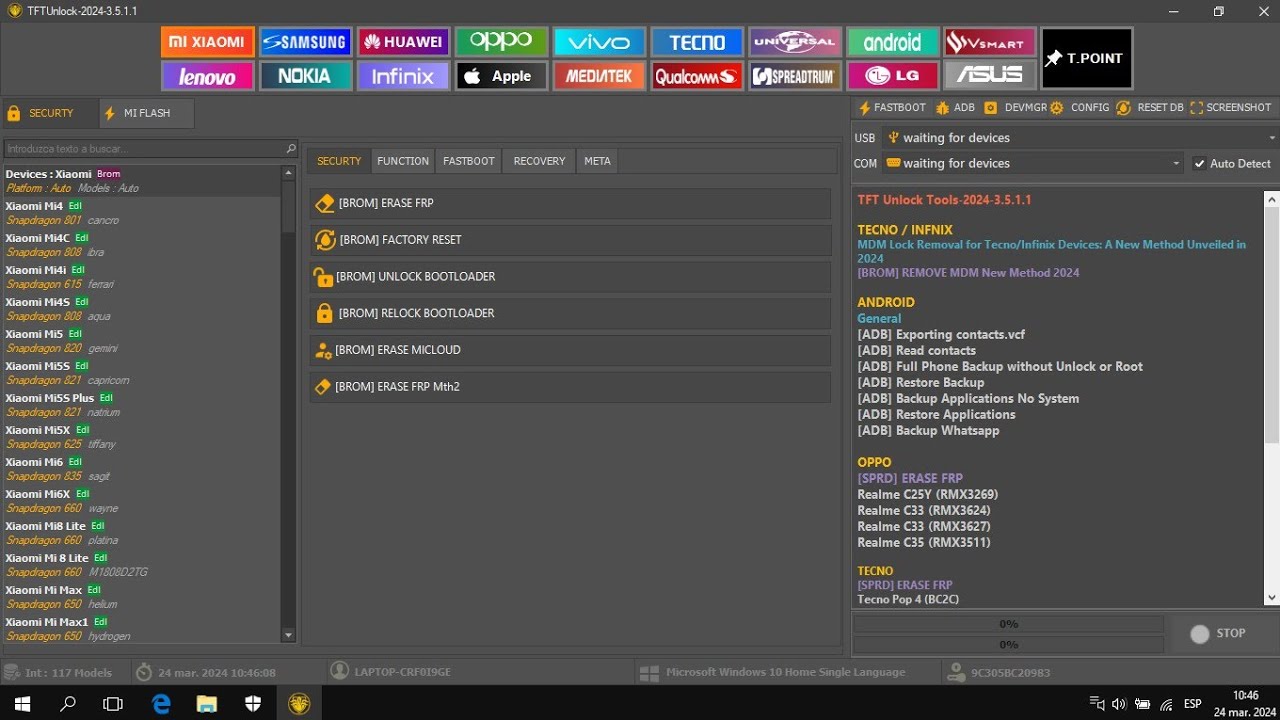Run [BROM] ERASE FRP
The image size is (1280, 720).
(570, 203)
